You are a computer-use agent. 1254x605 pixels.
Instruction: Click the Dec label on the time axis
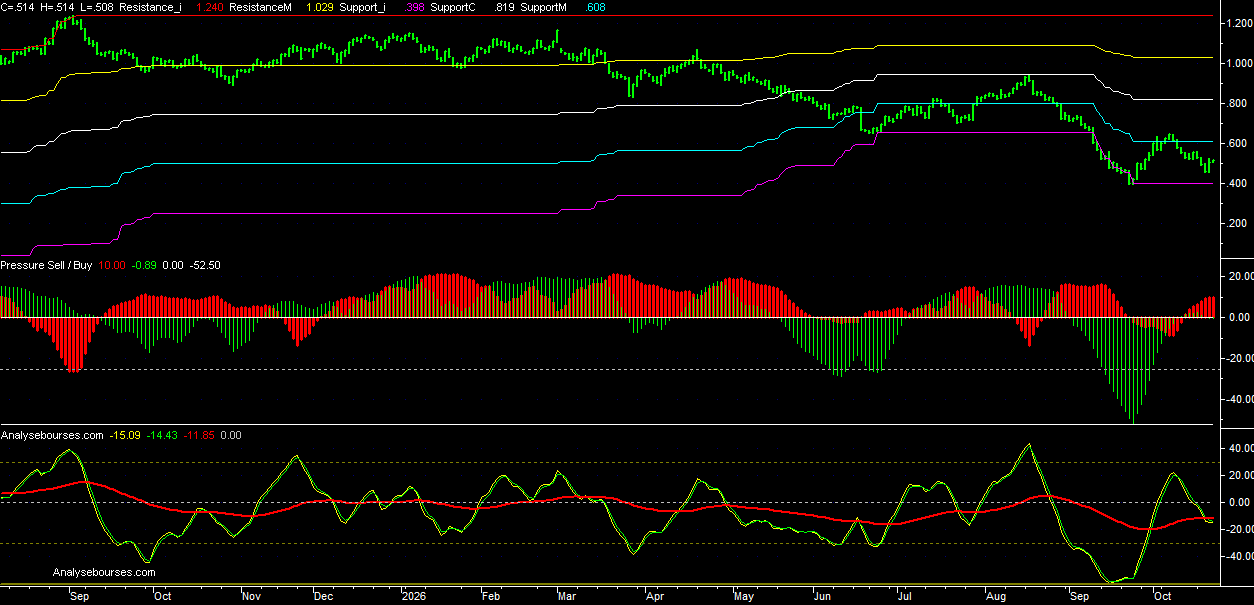(x=323, y=596)
